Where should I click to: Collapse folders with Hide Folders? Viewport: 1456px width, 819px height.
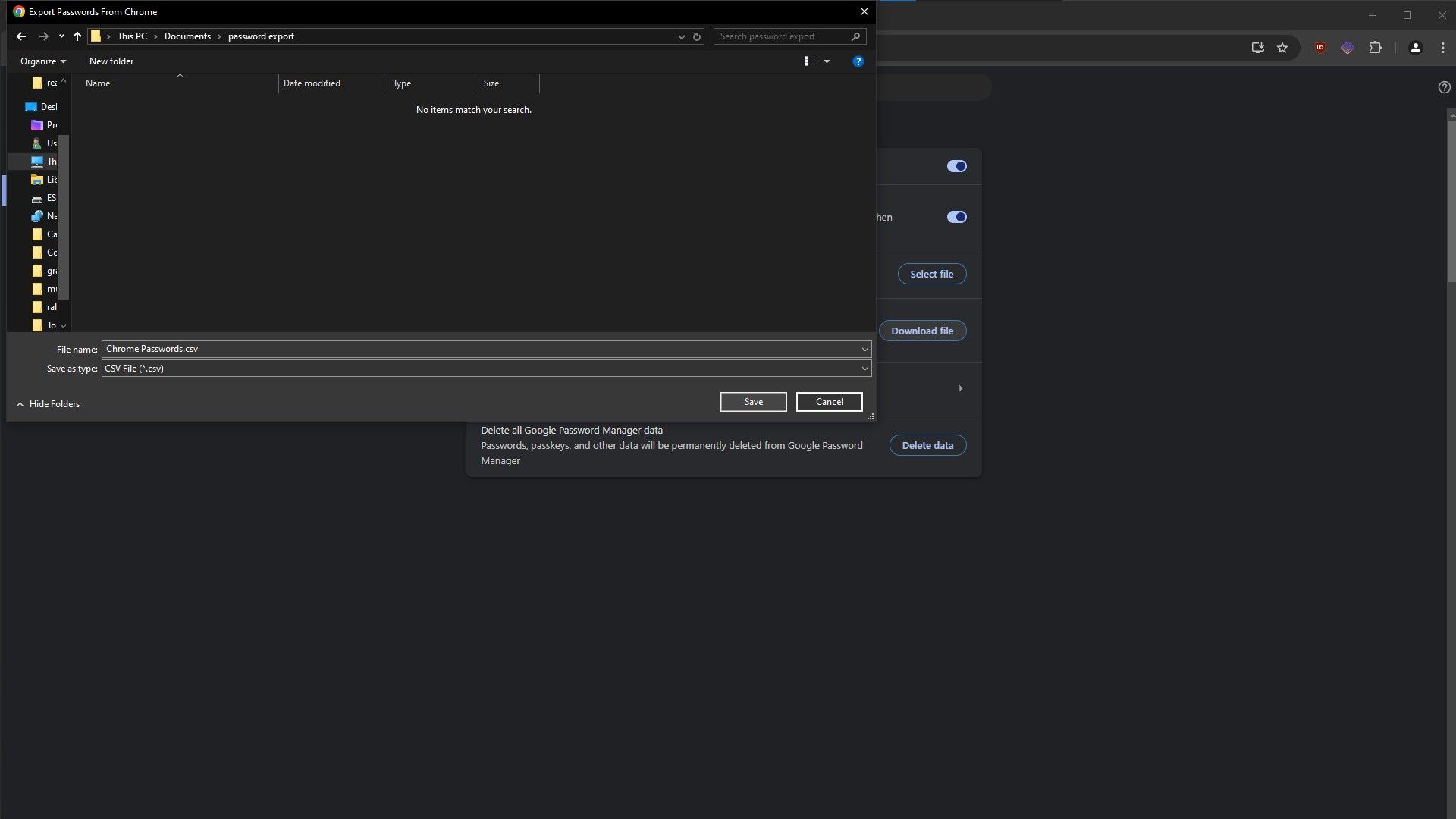48,404
